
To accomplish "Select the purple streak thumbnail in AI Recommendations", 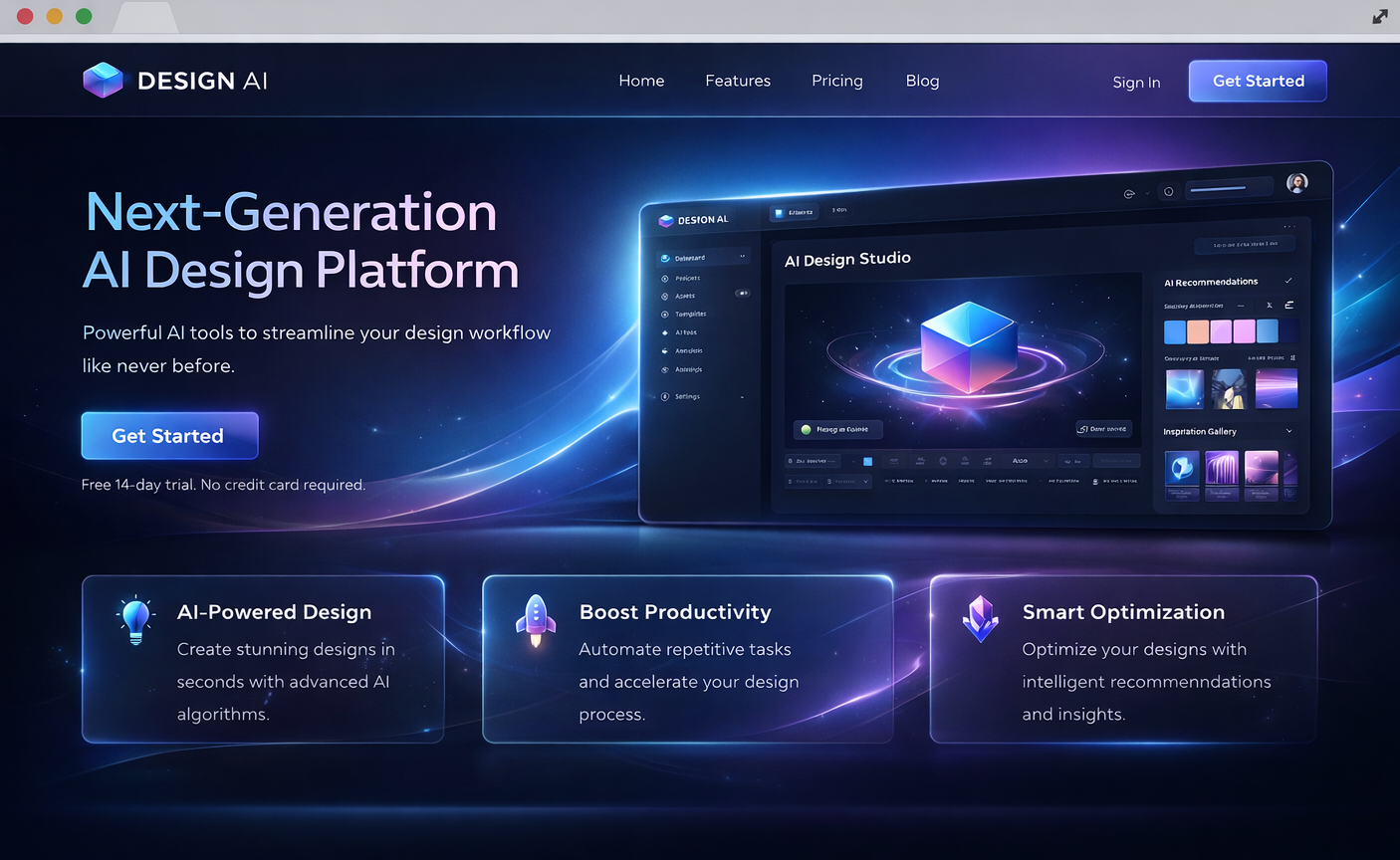I will pyautogui.click(x=1277, y=388).
